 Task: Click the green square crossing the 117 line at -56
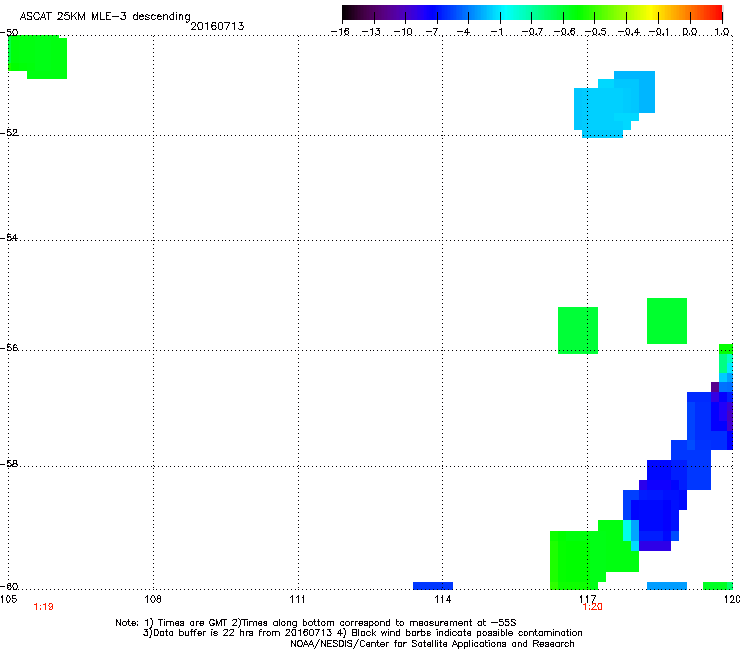tap(578, 330)
